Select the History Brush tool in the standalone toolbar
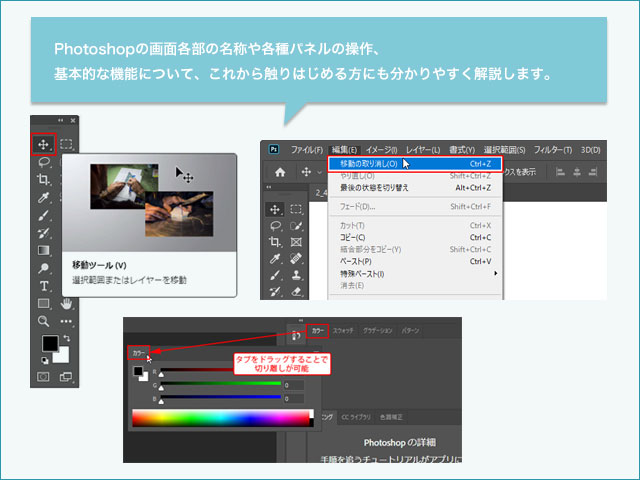 coord(43,233)
